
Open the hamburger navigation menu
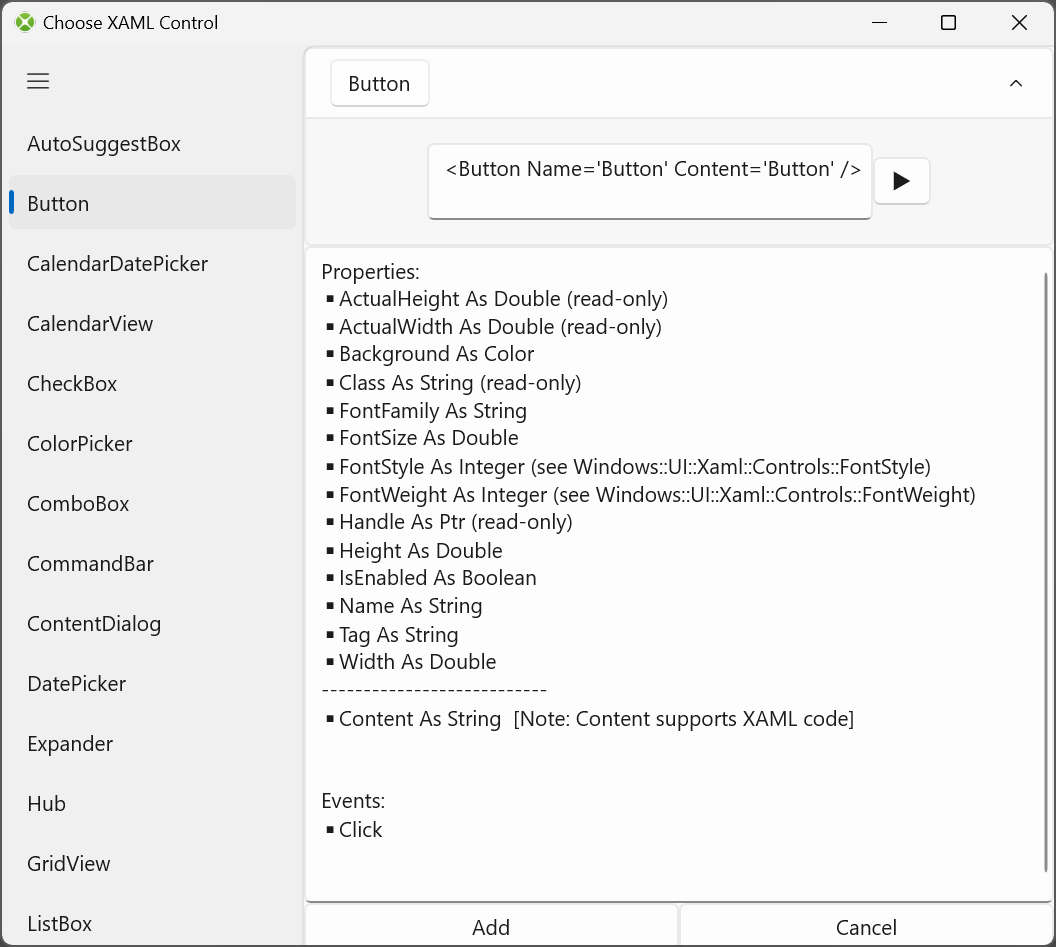point(38,82)
